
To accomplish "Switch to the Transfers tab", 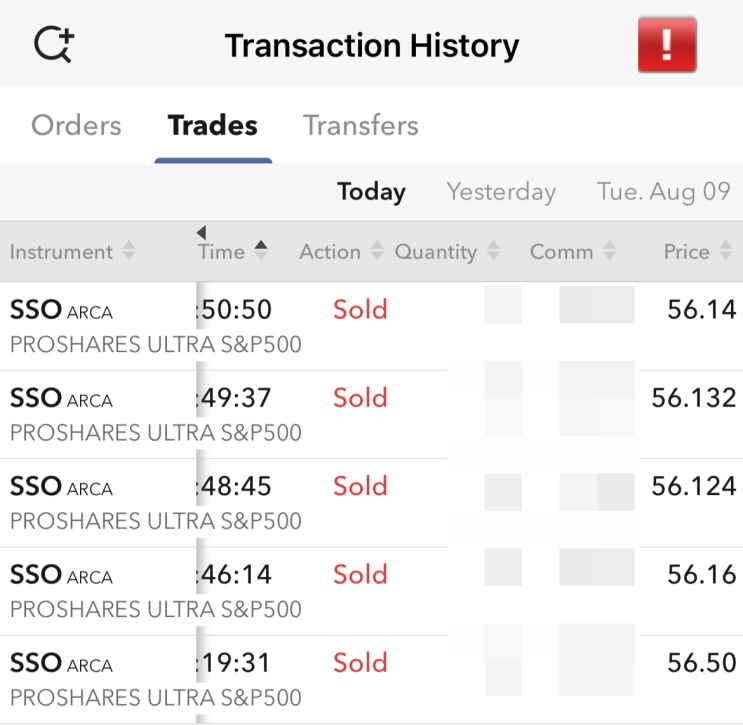I will click(x=361, y=125).
